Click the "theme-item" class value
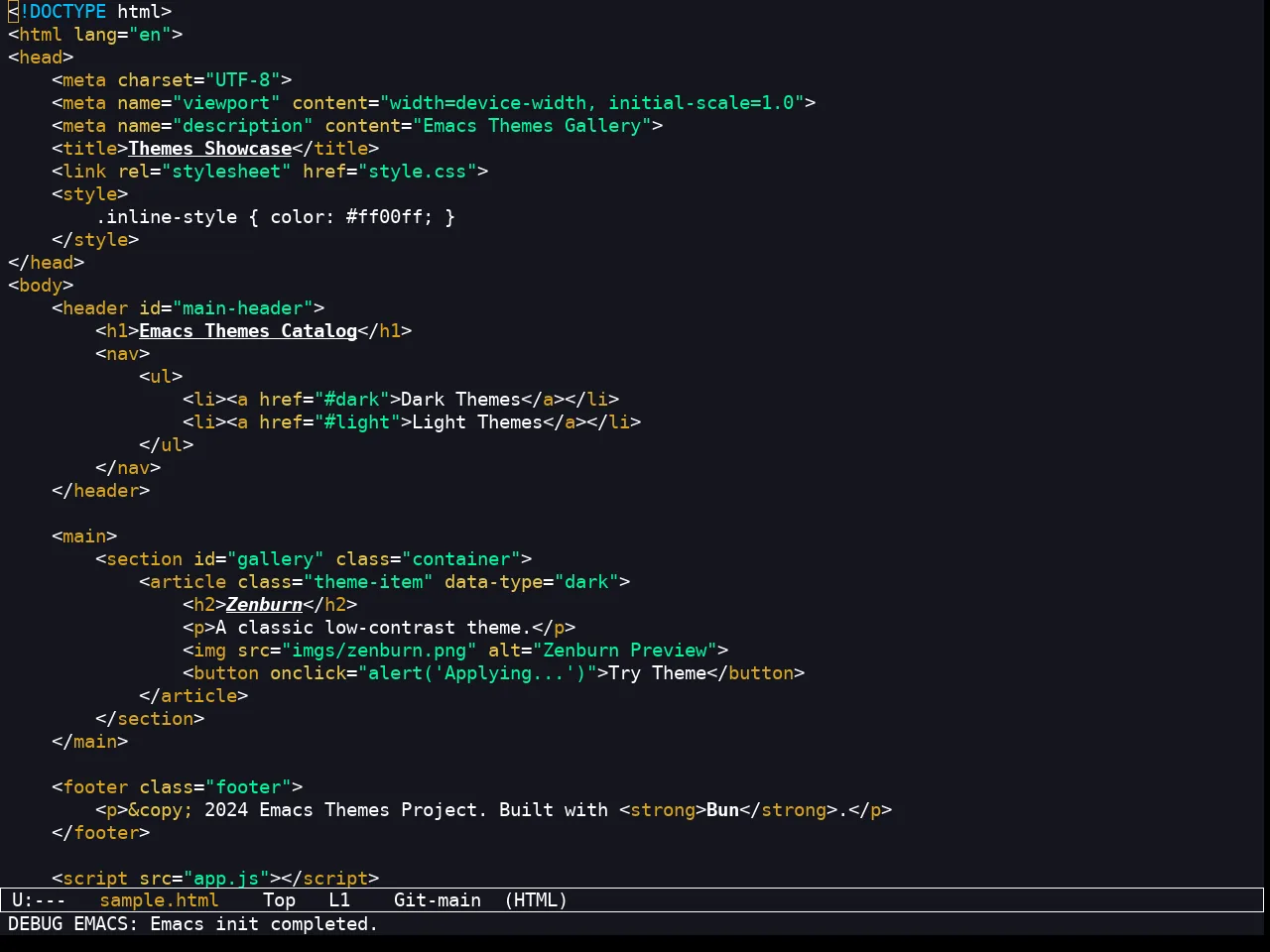1270x952 pixels. (368, 582)
